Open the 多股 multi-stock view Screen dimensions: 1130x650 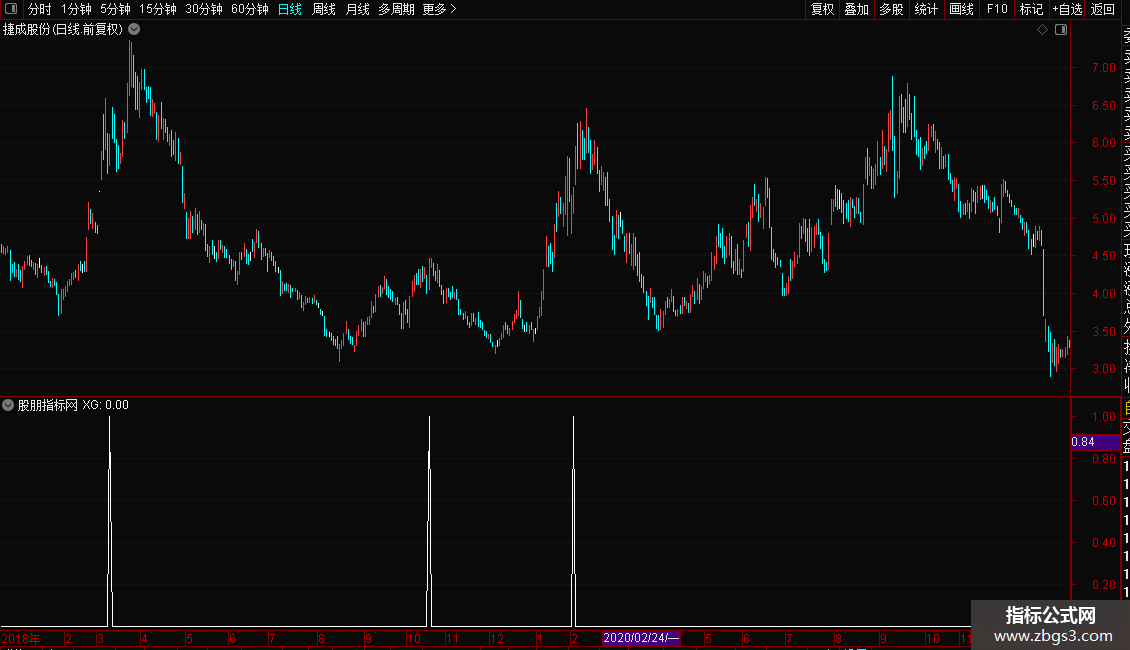[x=891, y=9]
